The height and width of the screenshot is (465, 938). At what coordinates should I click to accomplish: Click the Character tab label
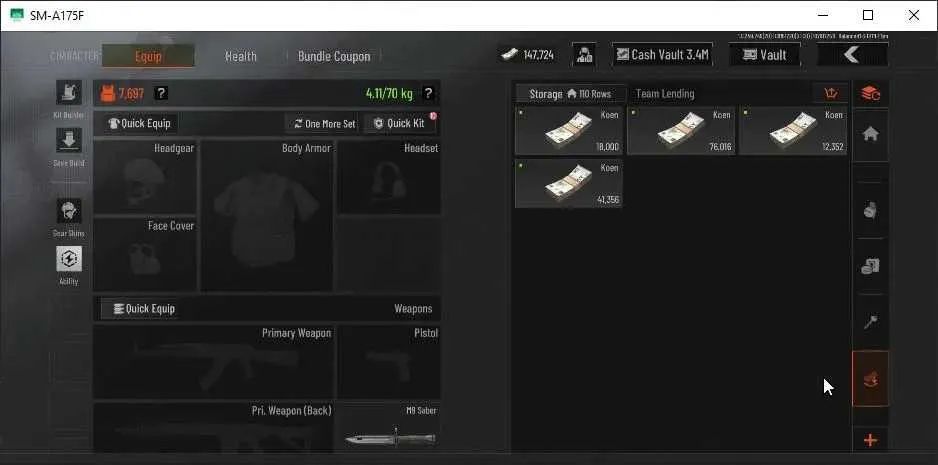pyautogui.click(x=74, y=56)
